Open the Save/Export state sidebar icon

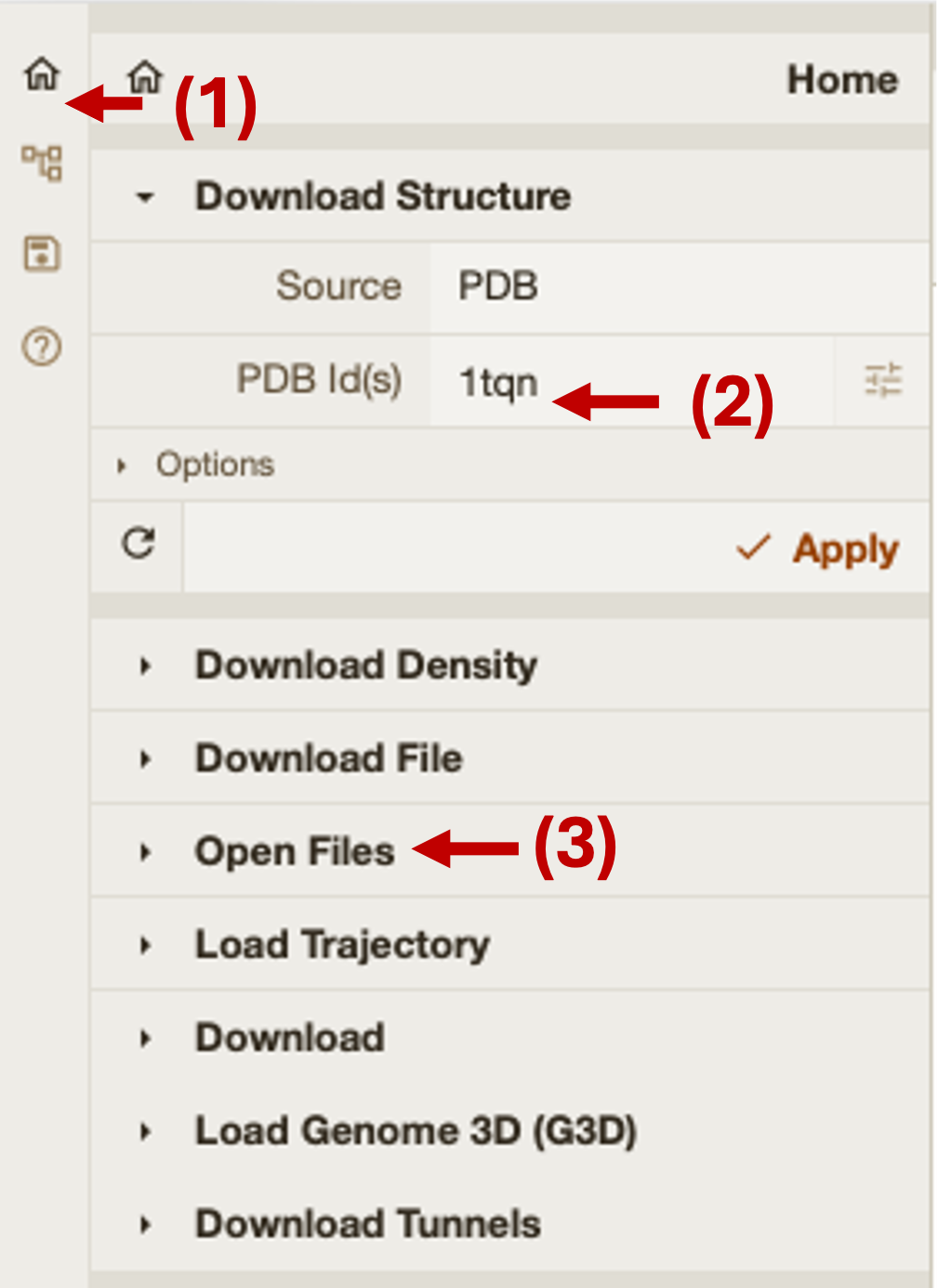pyautogui.click(x=42, y=254)
